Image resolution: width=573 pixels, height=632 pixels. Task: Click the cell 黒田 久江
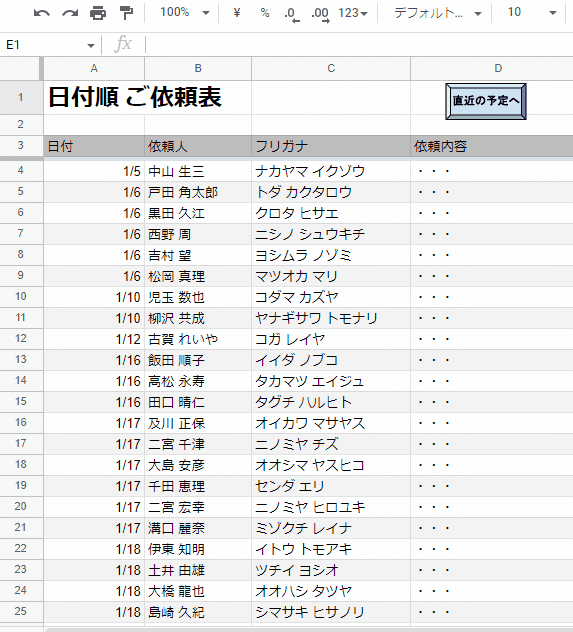tap(198, 213)
